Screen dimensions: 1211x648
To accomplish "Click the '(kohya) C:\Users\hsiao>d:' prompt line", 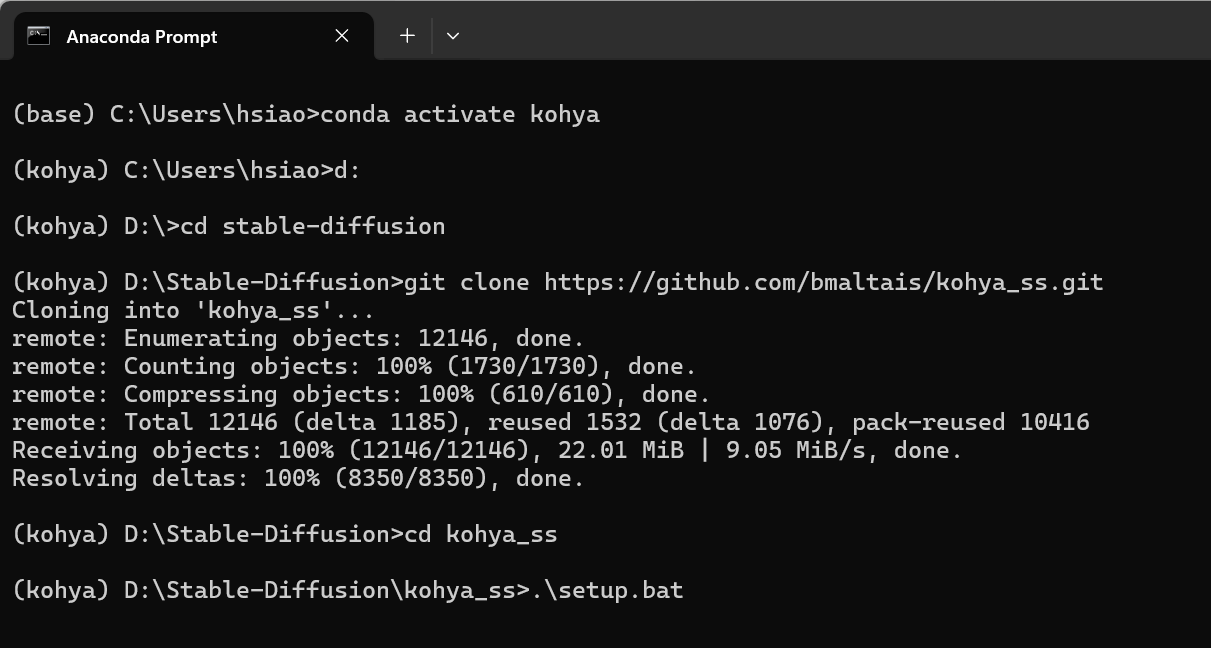I will pos(186,170).
